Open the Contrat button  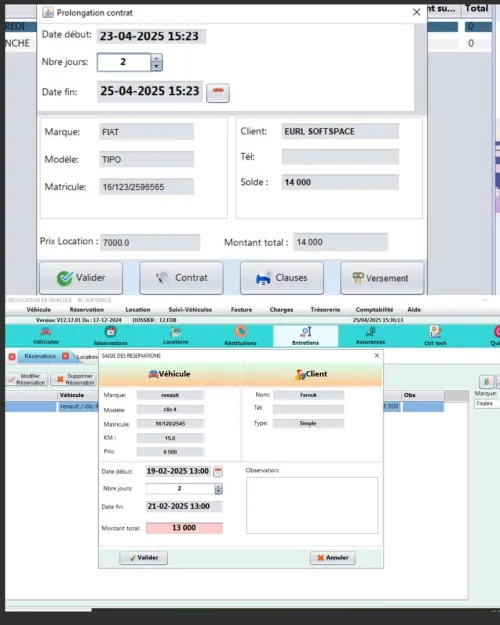[181, 278]
